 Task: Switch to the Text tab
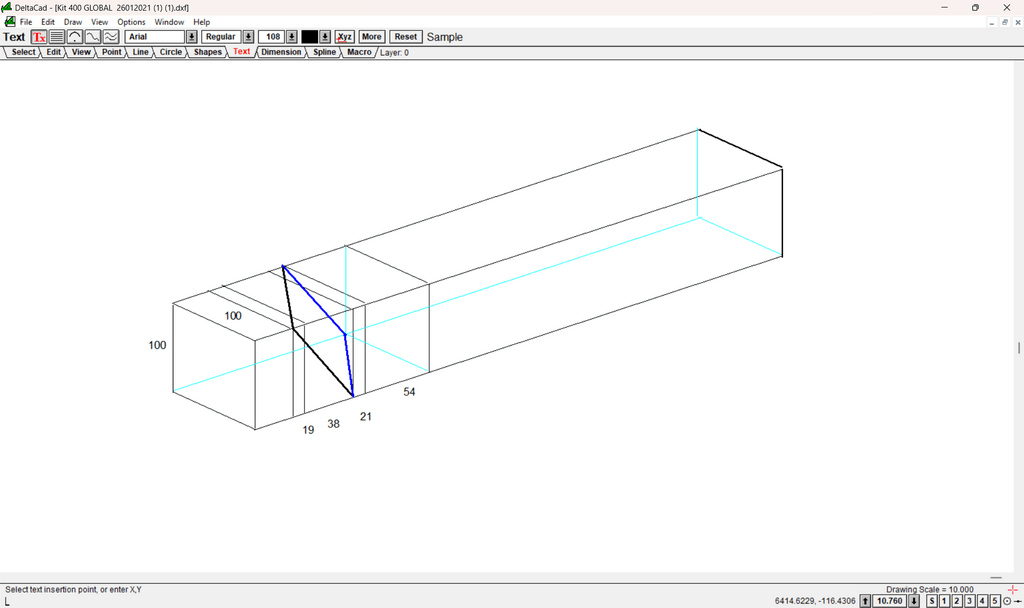[242, 52]
